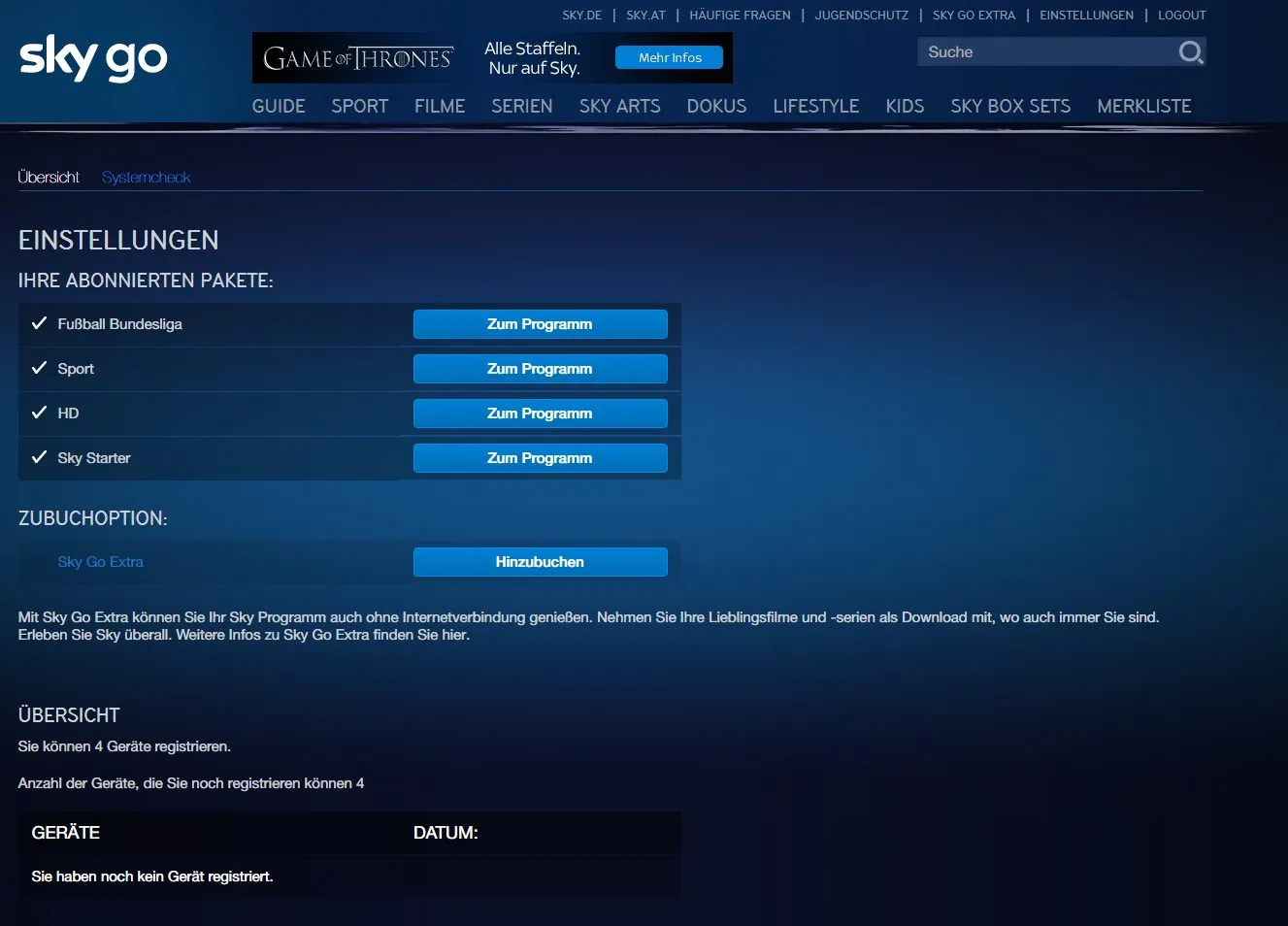Select the DOKUS menu item
Screen dimensions: 1288x926
[x=717, y=106]
